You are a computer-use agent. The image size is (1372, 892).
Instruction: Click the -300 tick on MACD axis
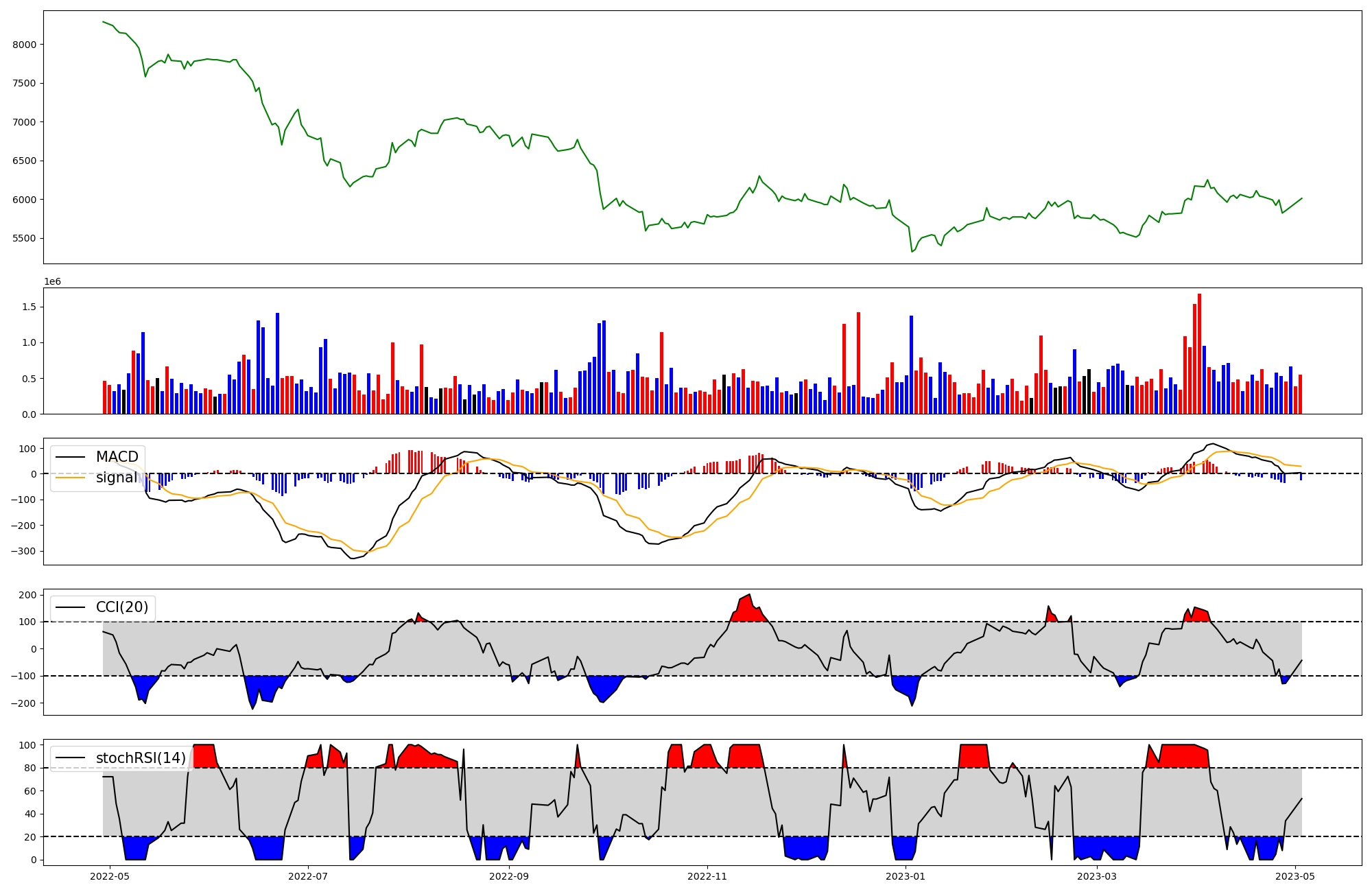click(24, 552)
